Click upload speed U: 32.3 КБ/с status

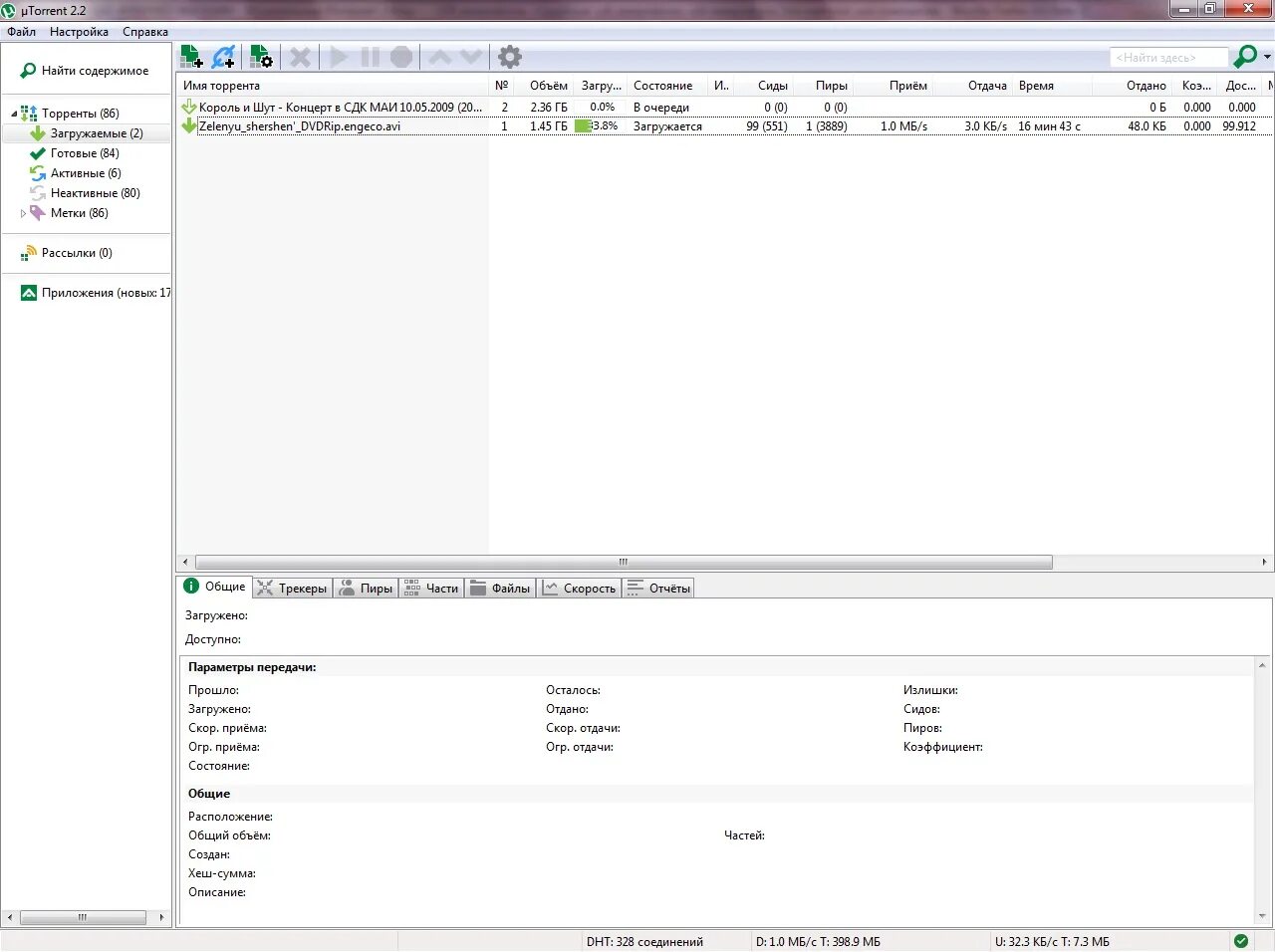[1052, 941]
